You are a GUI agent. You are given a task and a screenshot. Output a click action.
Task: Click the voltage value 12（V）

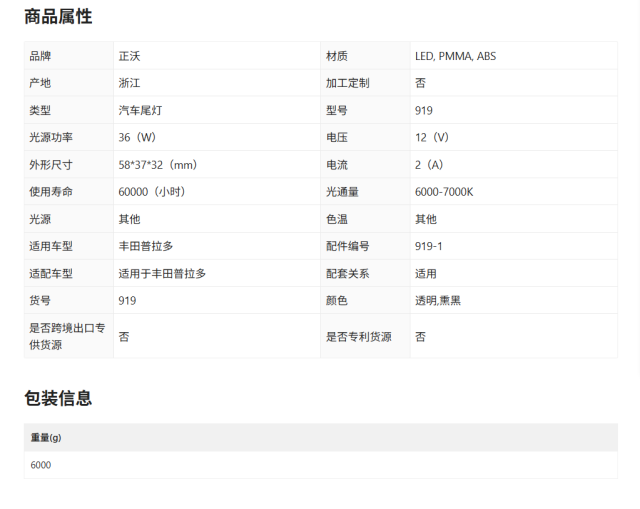coord(432,137)
